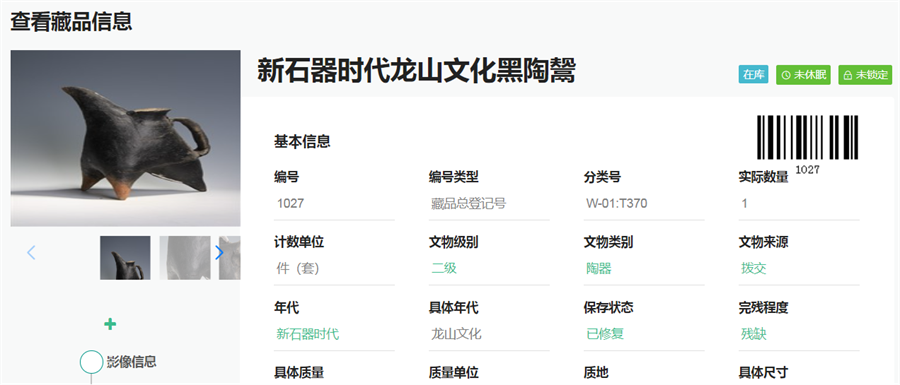Image resolution: width=900 pixels, height=385 pixels.
Task: Click the 保存状态 value 已修复
Action: tap(605, 334)
